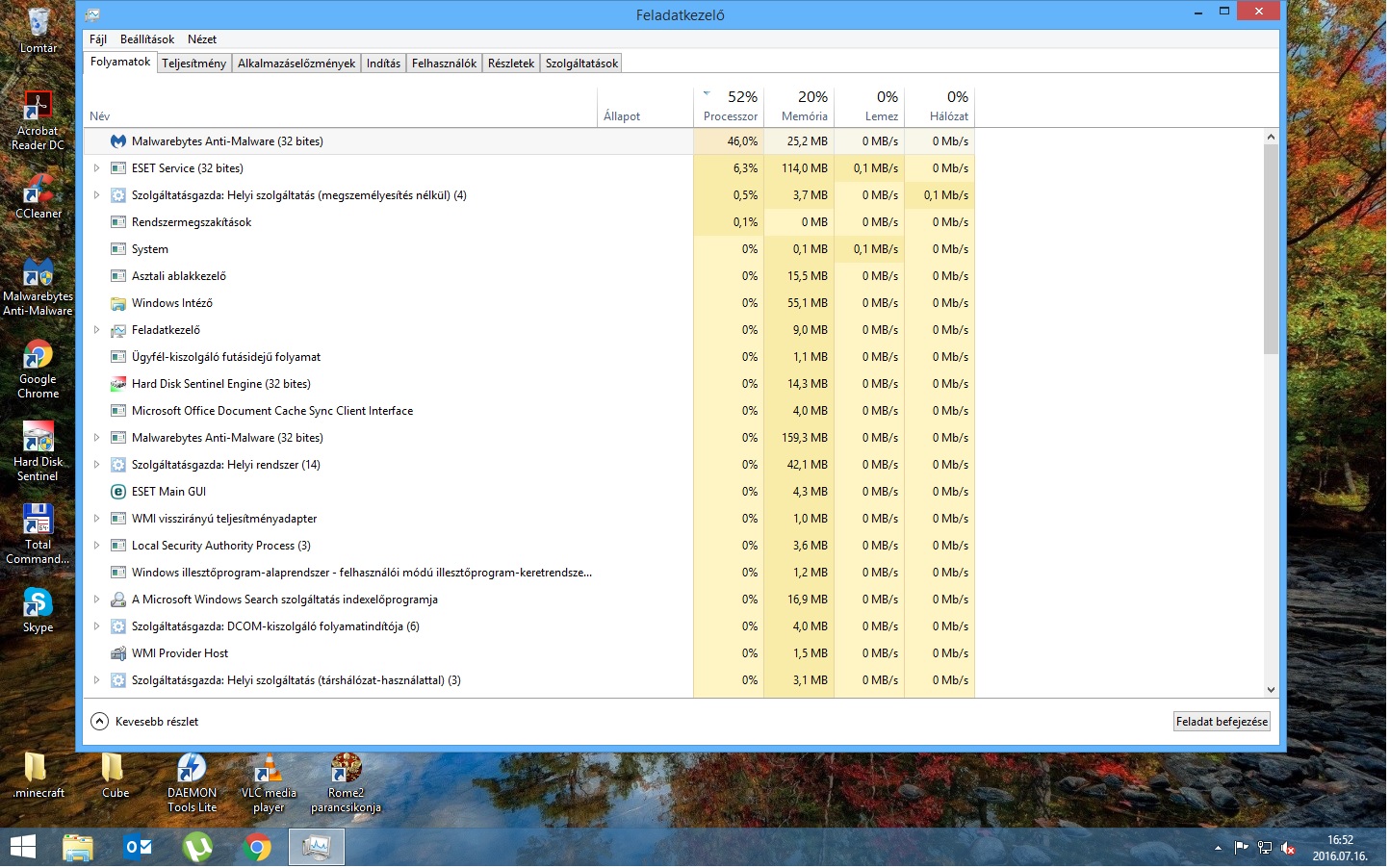Switch to the Alkalmazáselőzmények tab
Image resolution: width=1390 pixels, height=868 pixels.
pos(296,64)
